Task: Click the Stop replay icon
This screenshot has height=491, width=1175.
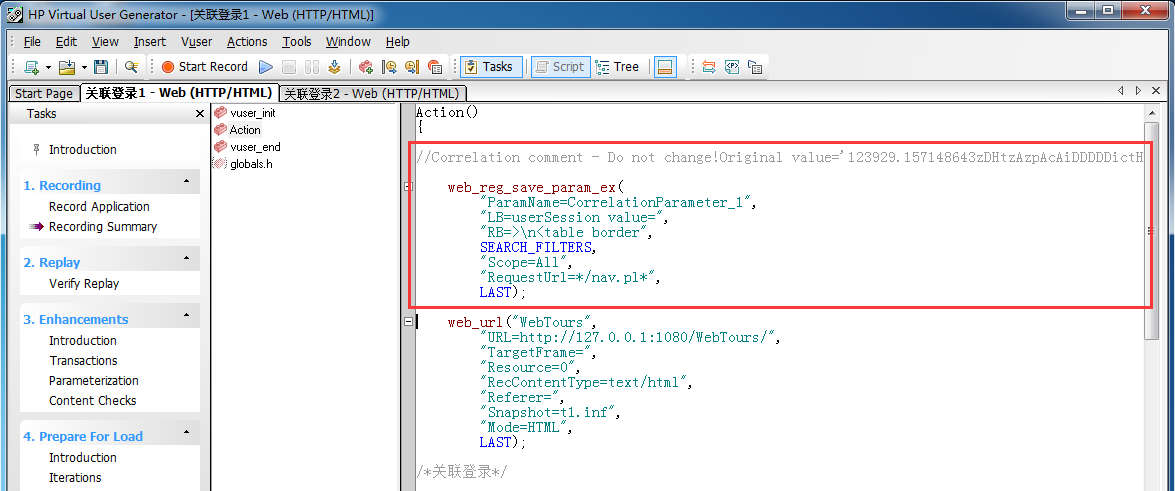Action: pyautogui.click(x=289, y=67)
